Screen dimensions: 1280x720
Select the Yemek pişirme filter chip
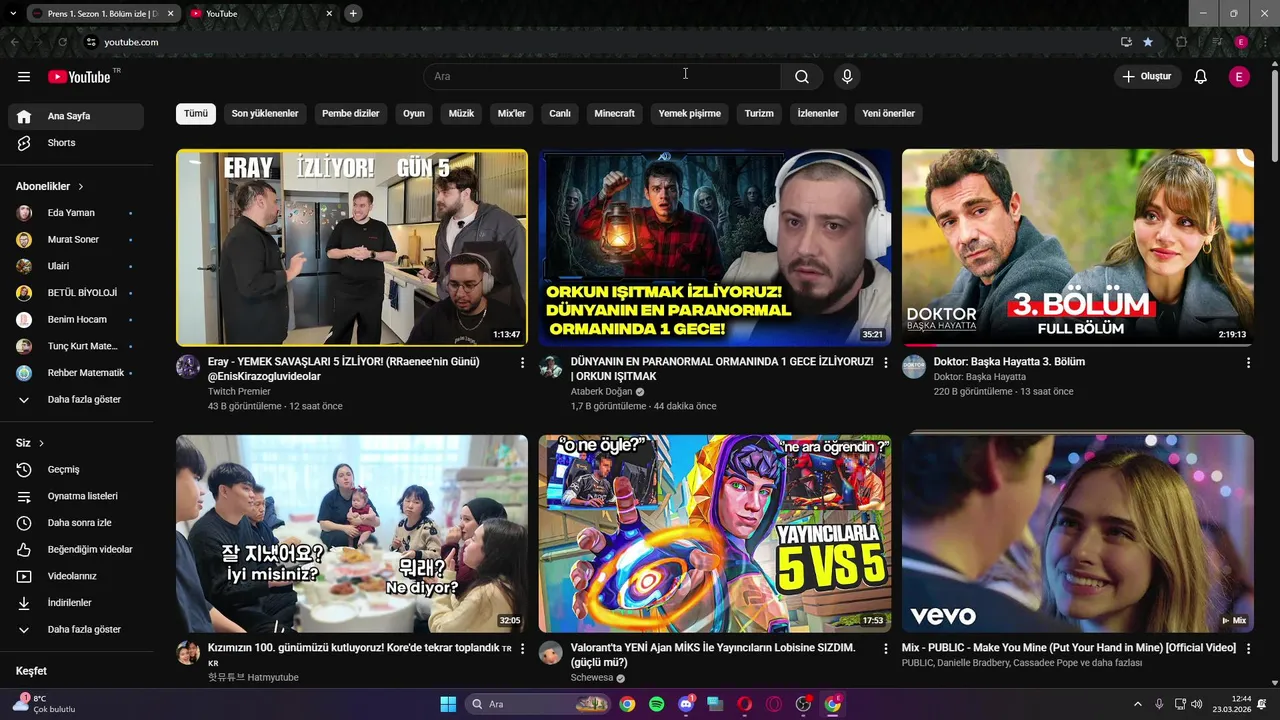tap(690, 113)
